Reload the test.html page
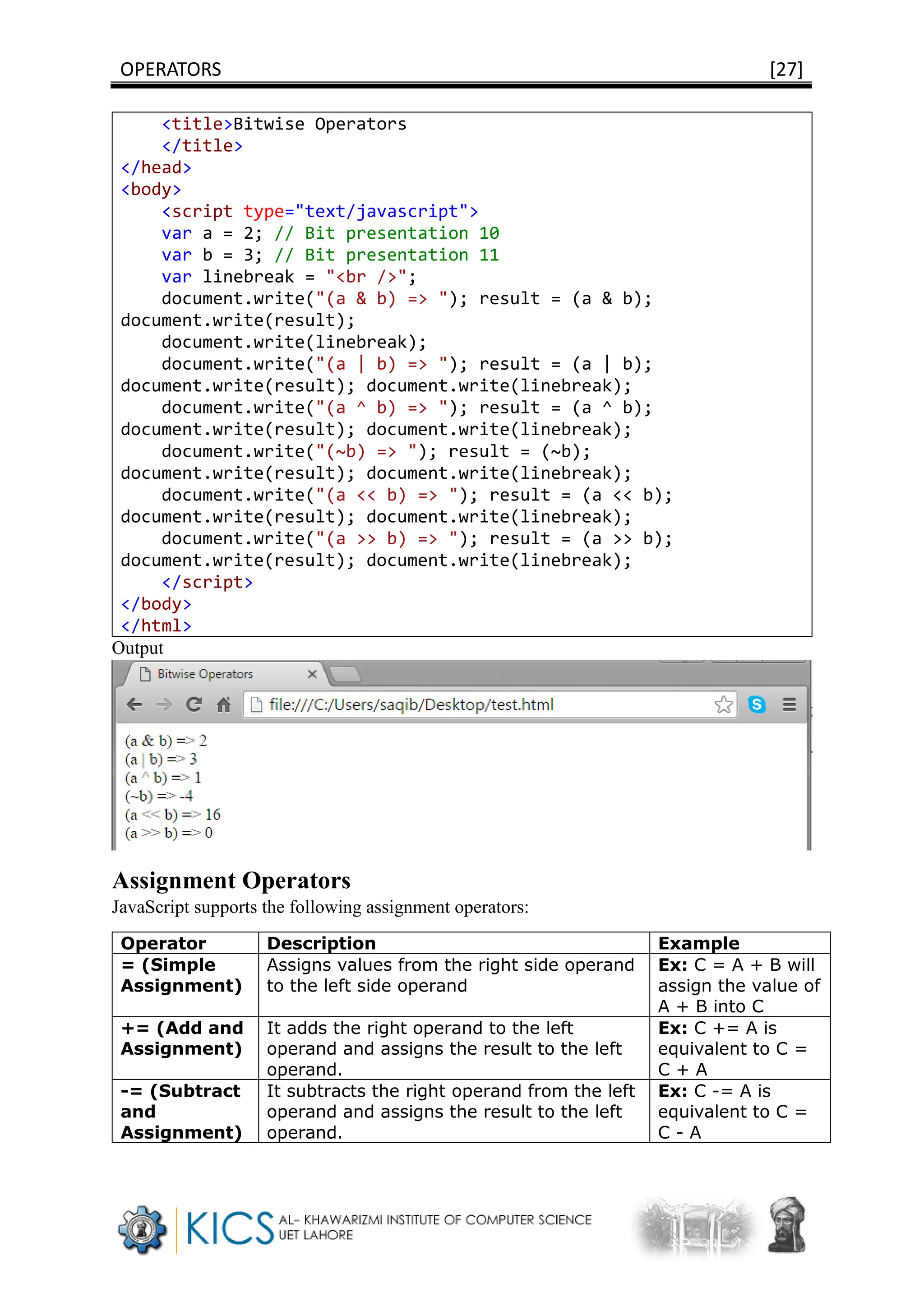Image resolution: width=924 pixels, height=1307 pixels. (x=194, y=705)
